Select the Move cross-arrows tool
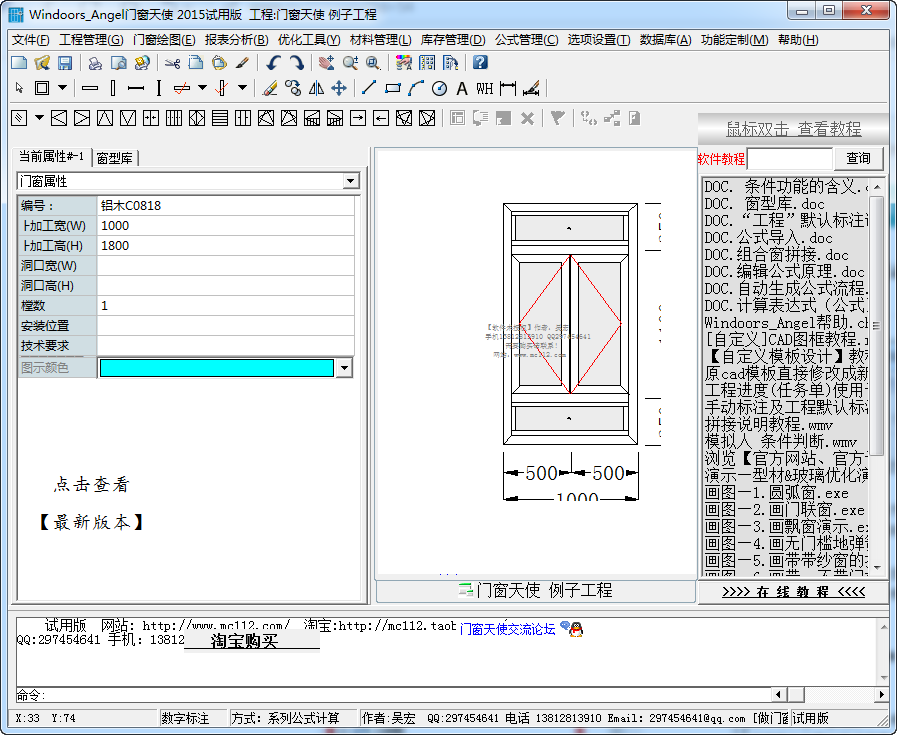This screenshot has width=897, height=735. click(339, 88)
